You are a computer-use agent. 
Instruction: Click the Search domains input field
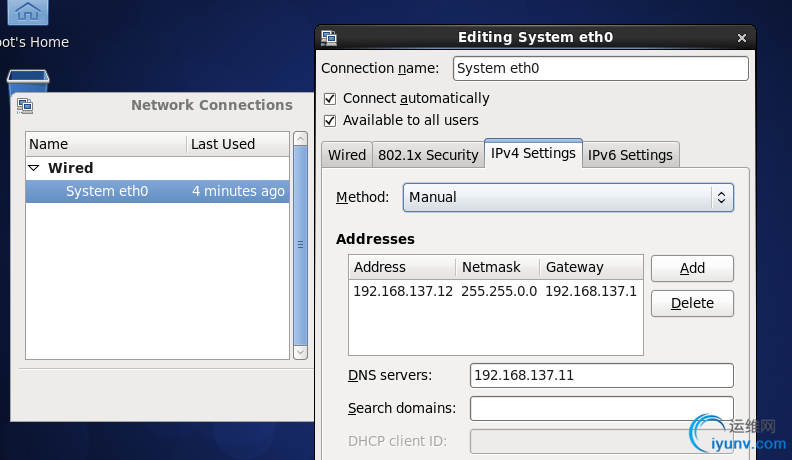pos(601,408)
